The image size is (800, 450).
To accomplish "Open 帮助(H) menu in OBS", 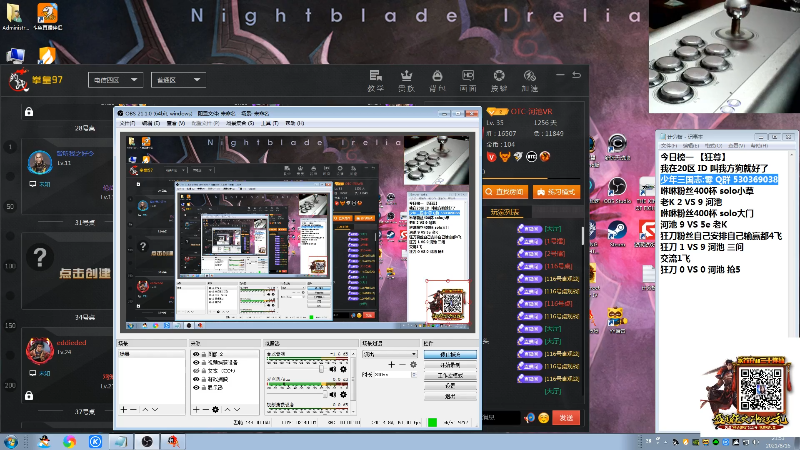I will 295,123.
